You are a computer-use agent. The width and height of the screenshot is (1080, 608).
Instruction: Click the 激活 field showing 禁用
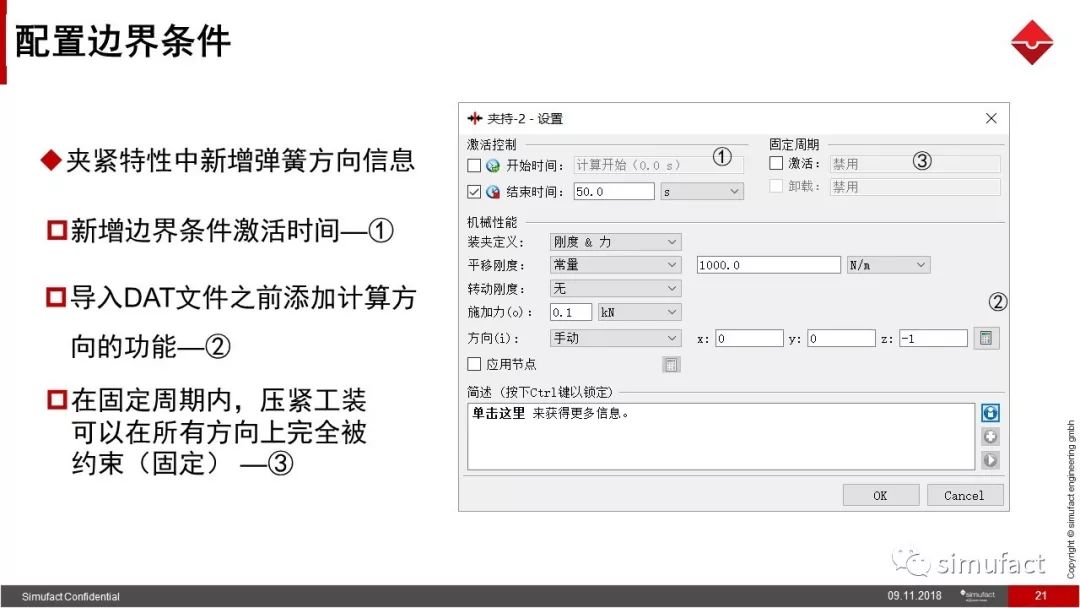(915, 163)
